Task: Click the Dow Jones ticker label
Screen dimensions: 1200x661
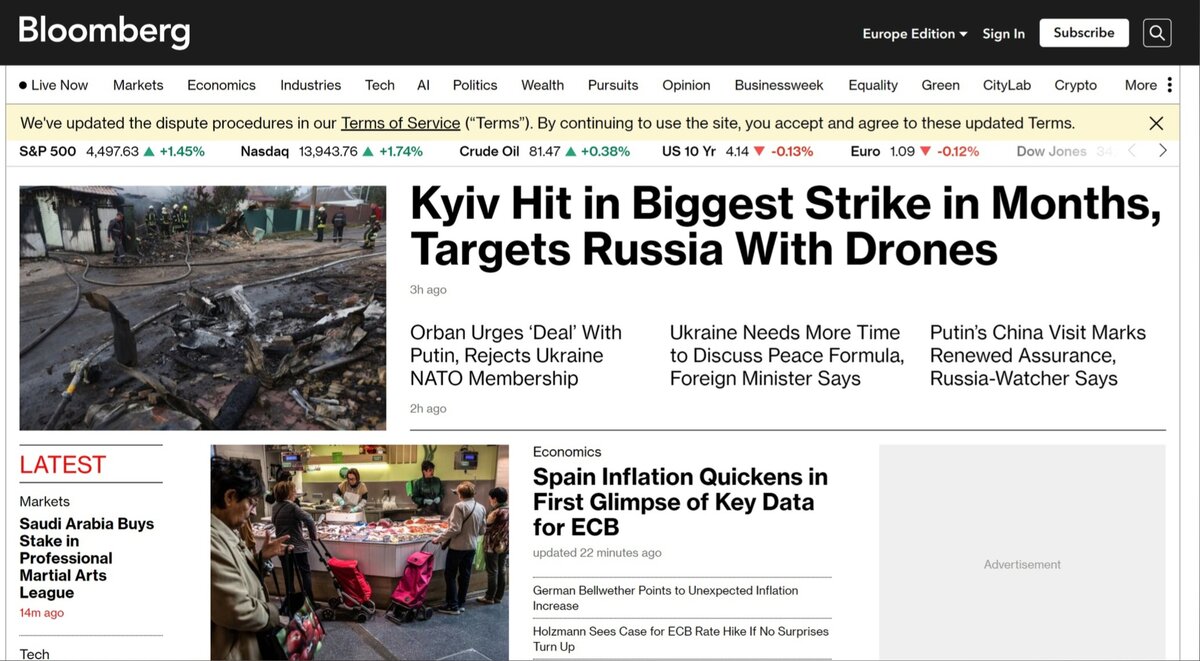Action: click(x=1051, y=151)
